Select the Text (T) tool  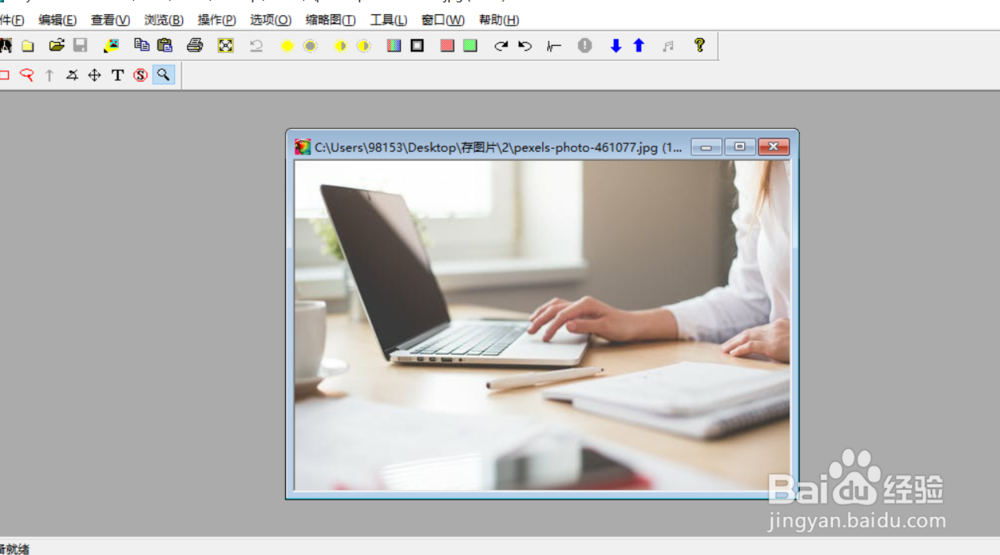coord(117,75)
